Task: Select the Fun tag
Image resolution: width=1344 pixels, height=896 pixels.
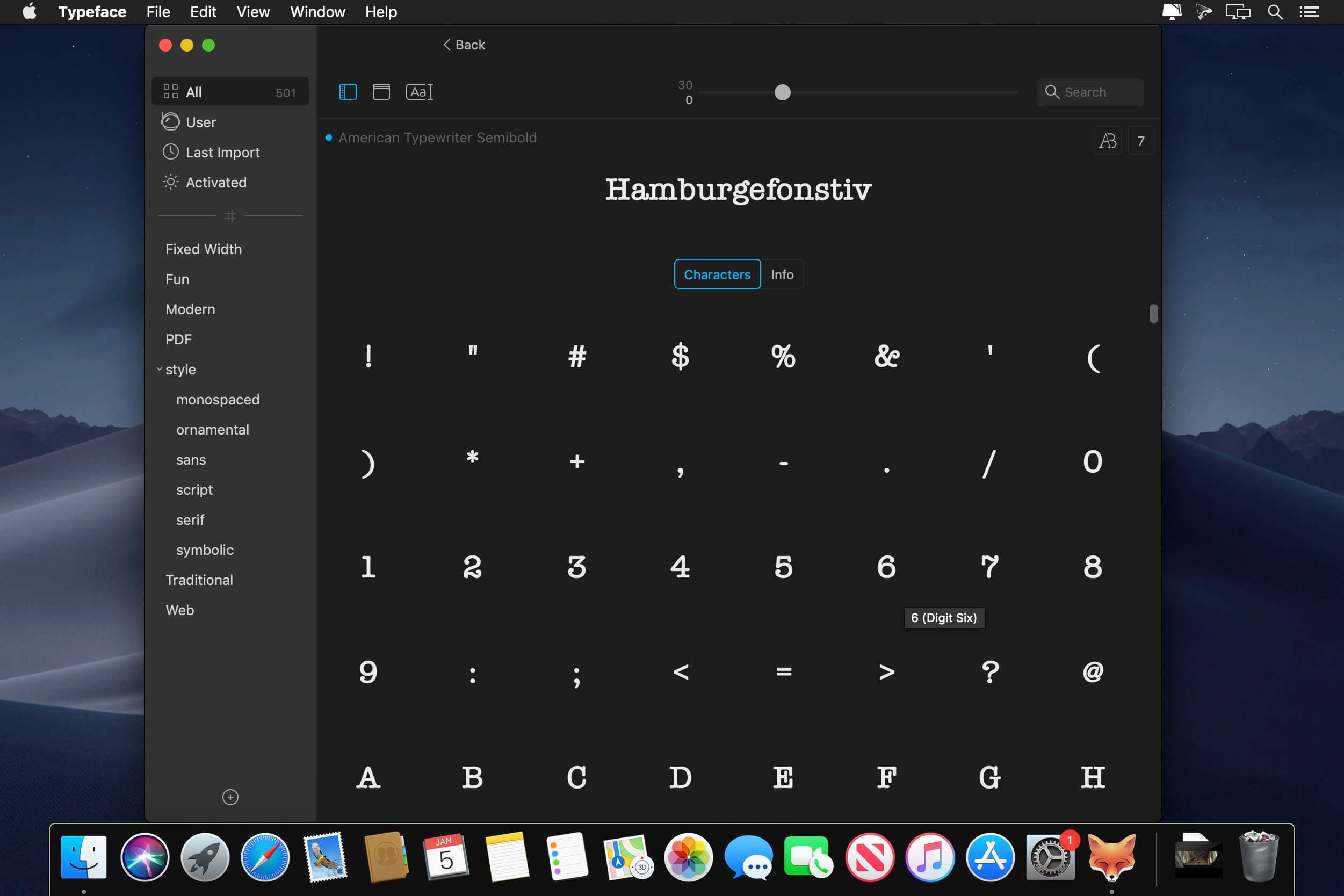Action: (177, 279)
